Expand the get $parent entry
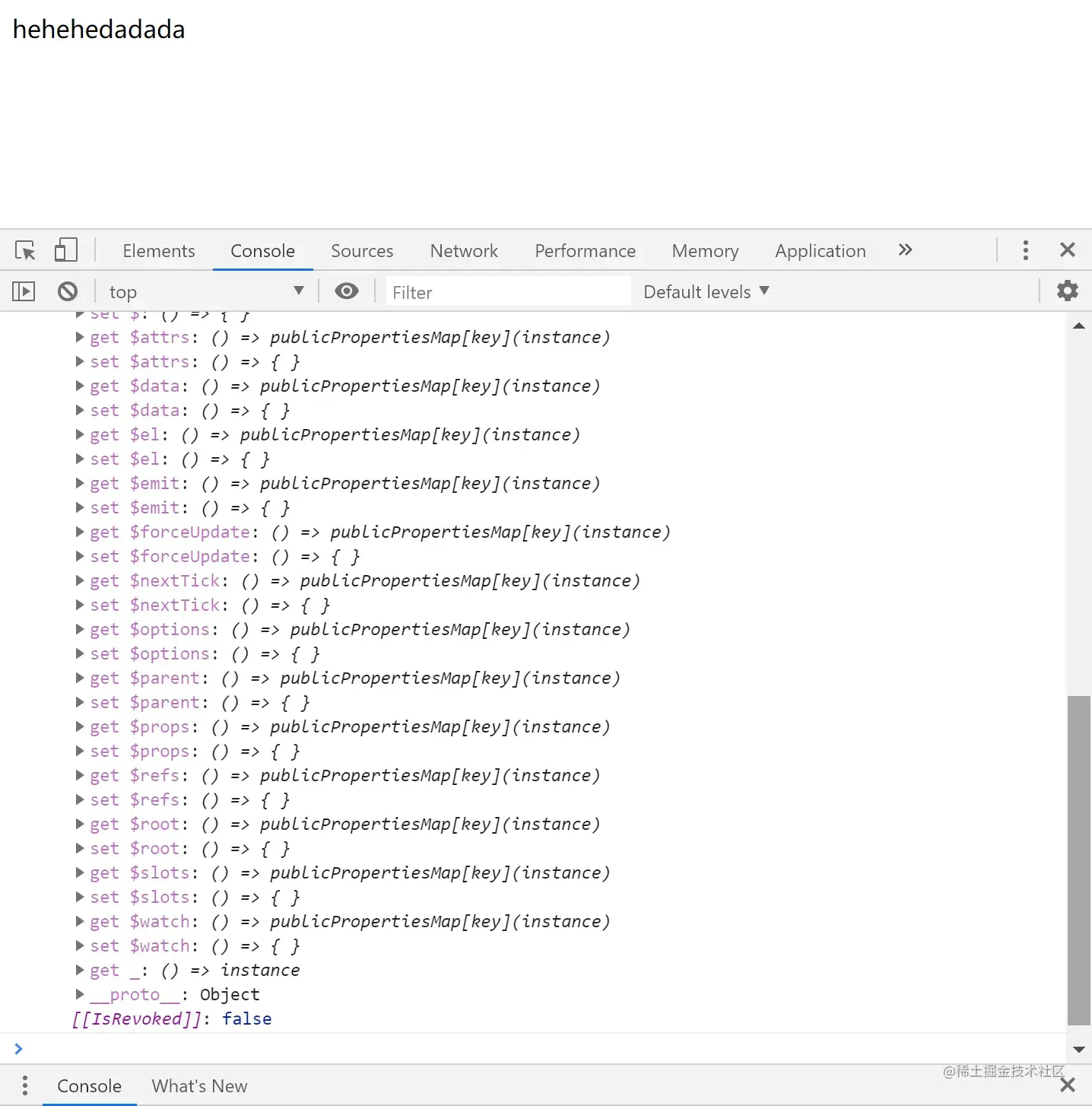1092x1106 pixels. [80, 678]
